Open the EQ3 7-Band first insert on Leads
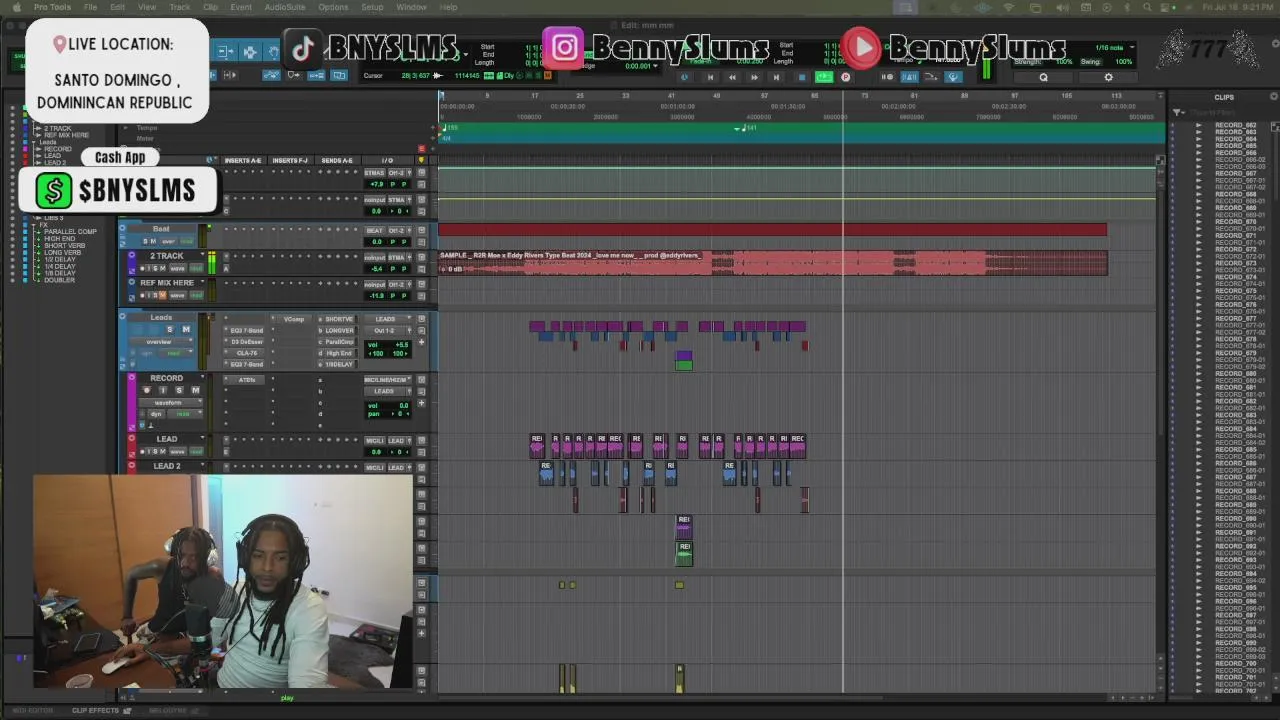This screenshot has width=1280, height=720. tap(246, 330)
